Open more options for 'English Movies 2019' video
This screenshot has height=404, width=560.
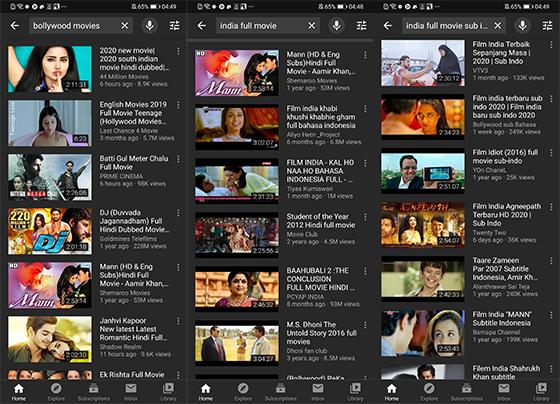pyautogui.click(x=178, y=105)
